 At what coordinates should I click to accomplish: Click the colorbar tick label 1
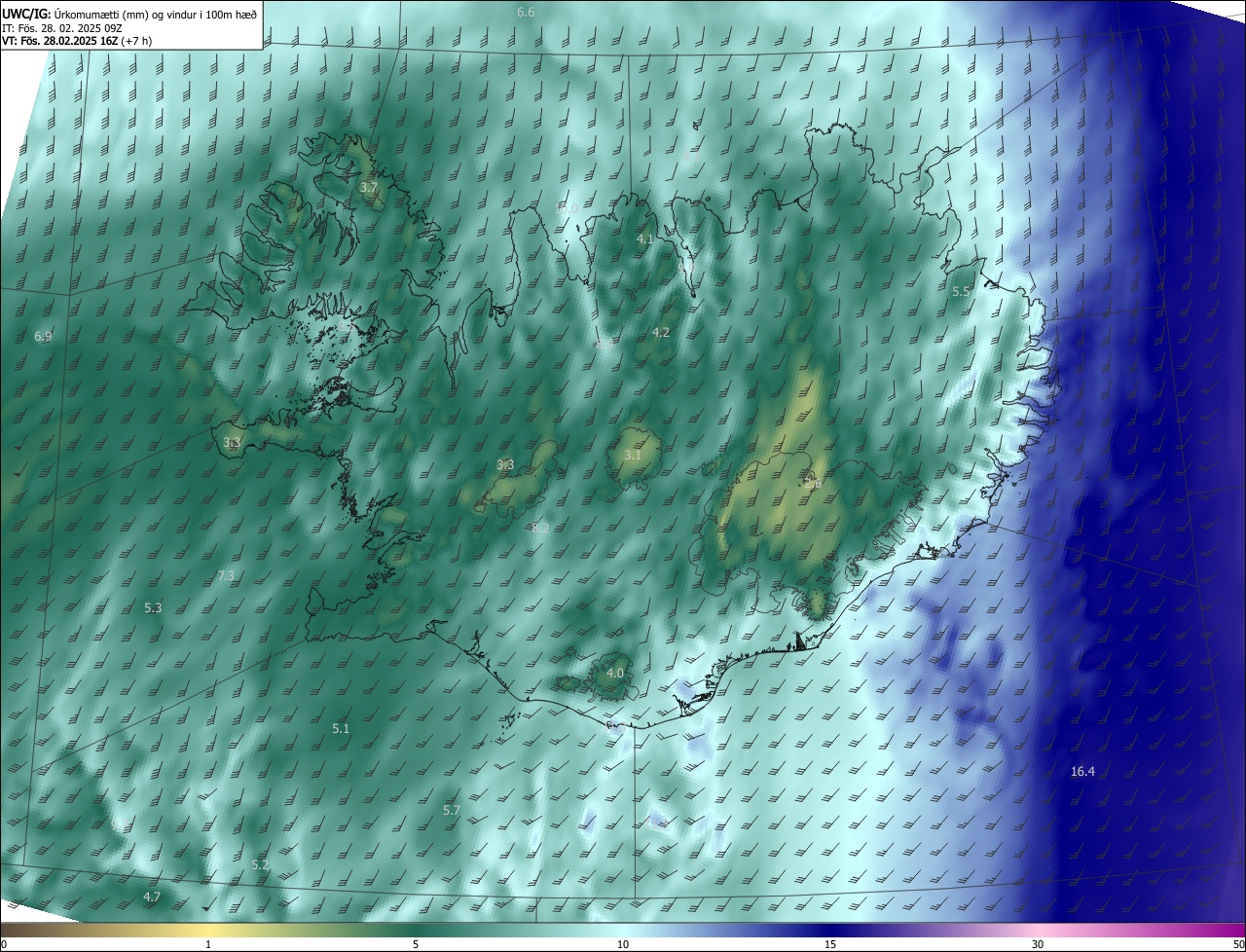tap(208, 945)
